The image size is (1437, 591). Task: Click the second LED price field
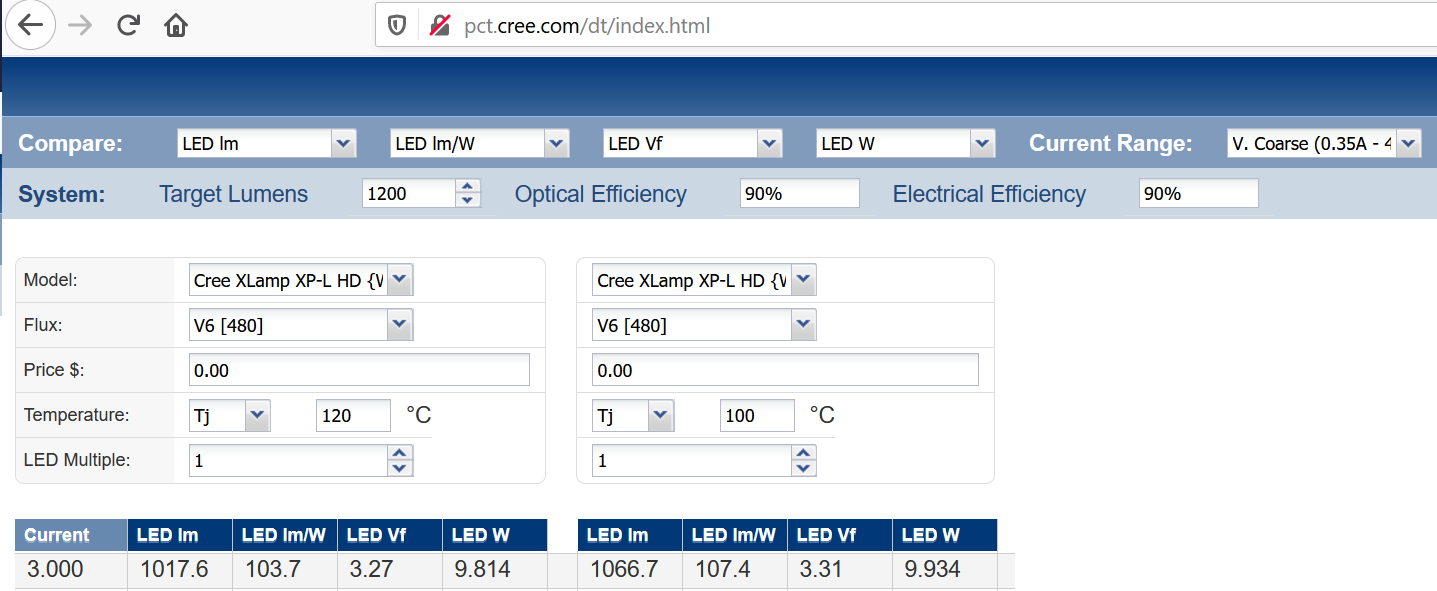point(785,371)
